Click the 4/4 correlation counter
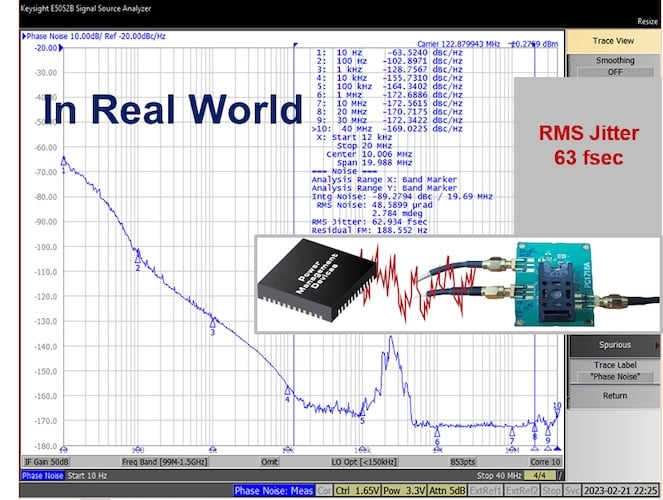Image resolution: width=663 pixels, height=500 pixels. pos(540,475)
